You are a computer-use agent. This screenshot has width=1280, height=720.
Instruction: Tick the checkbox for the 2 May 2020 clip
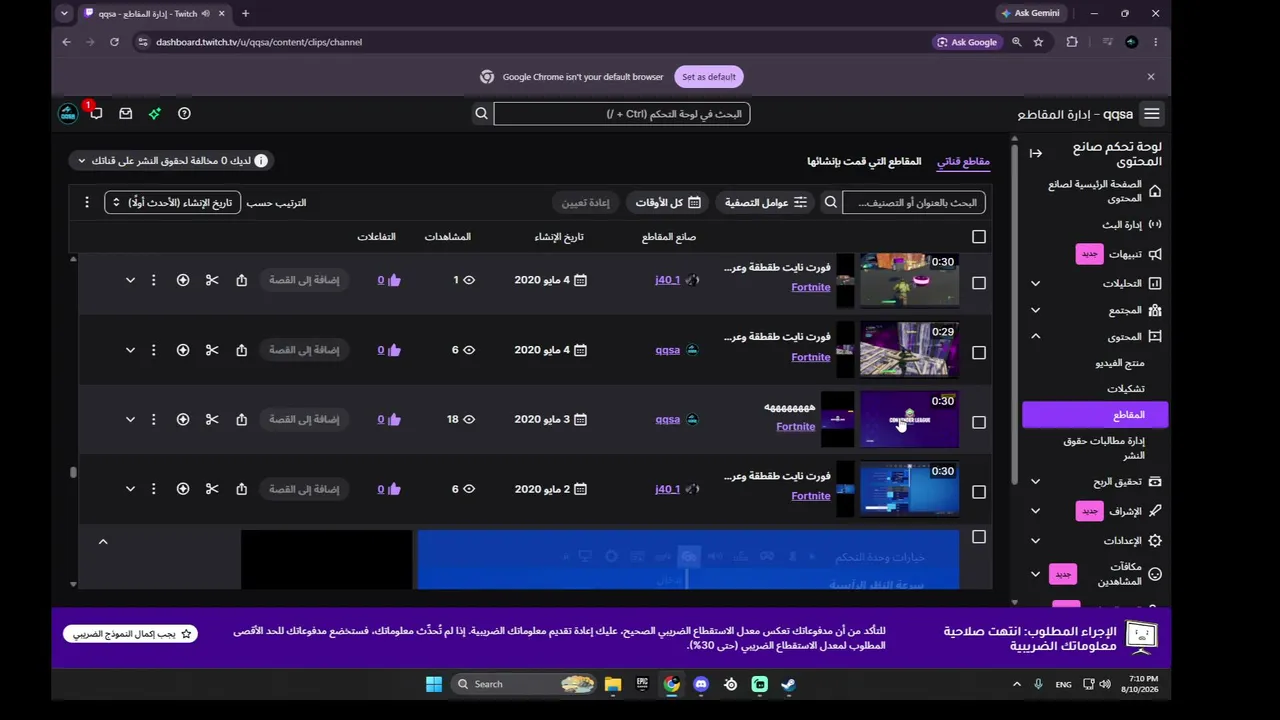[x=979, y=492]
